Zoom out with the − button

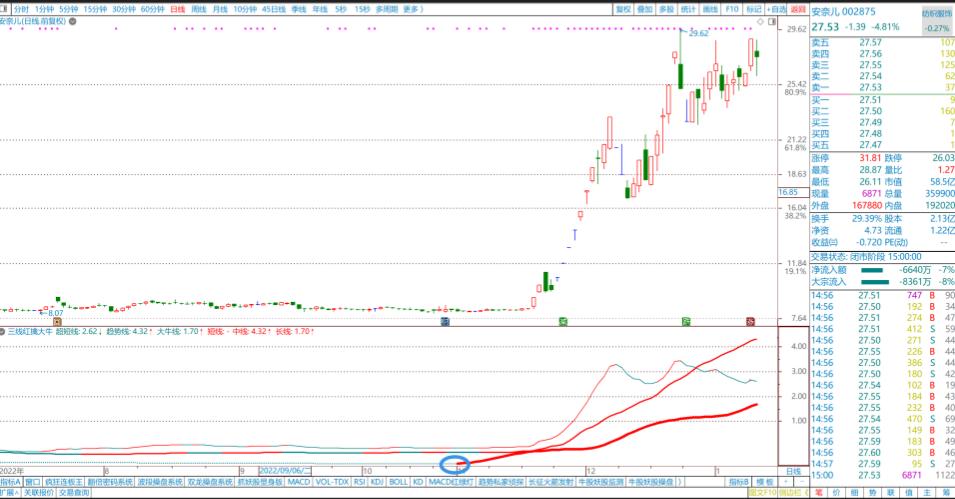802,481
